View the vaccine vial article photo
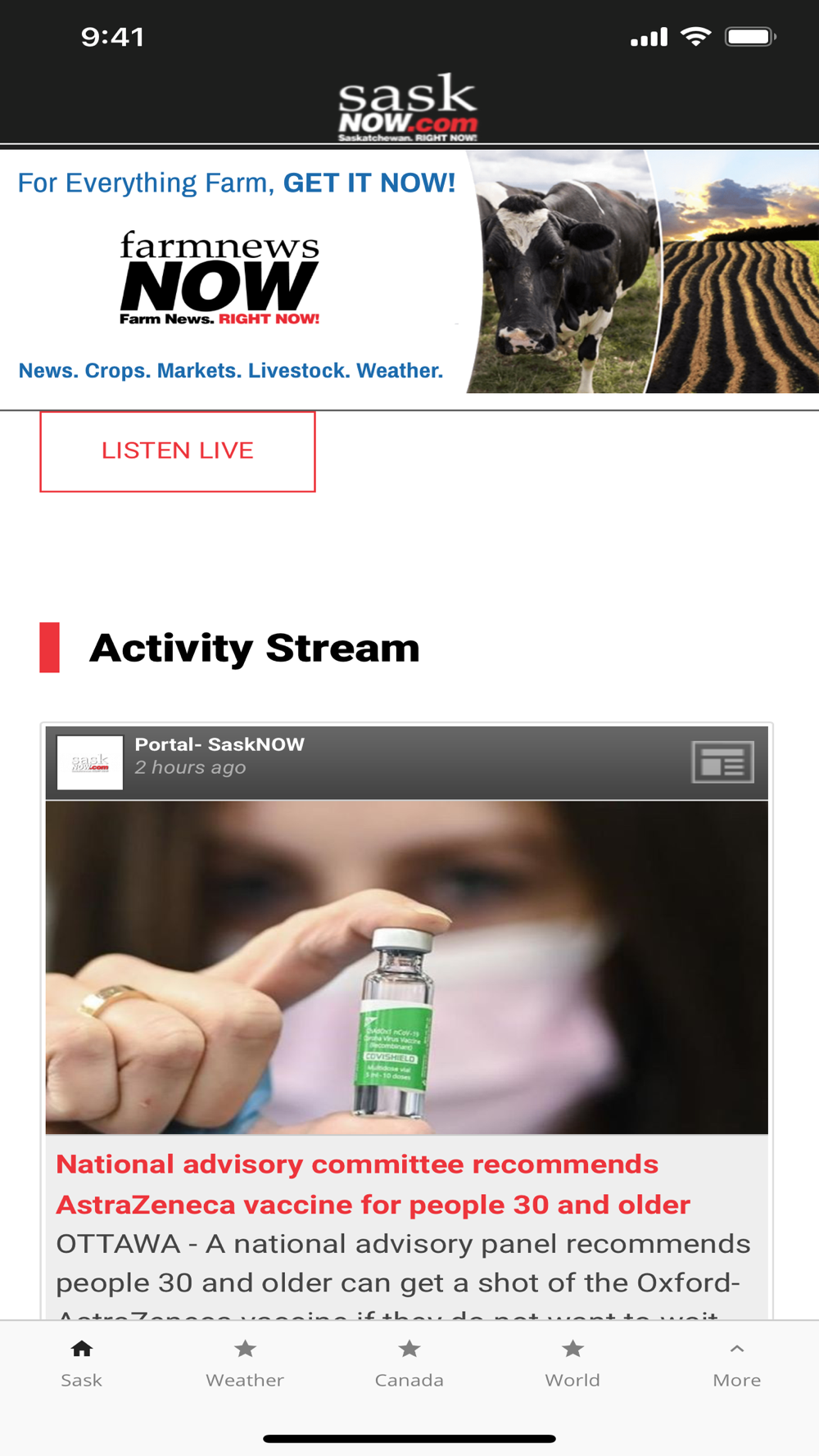The width and height of the screenshot is (819, 1456). pos(407,967)
